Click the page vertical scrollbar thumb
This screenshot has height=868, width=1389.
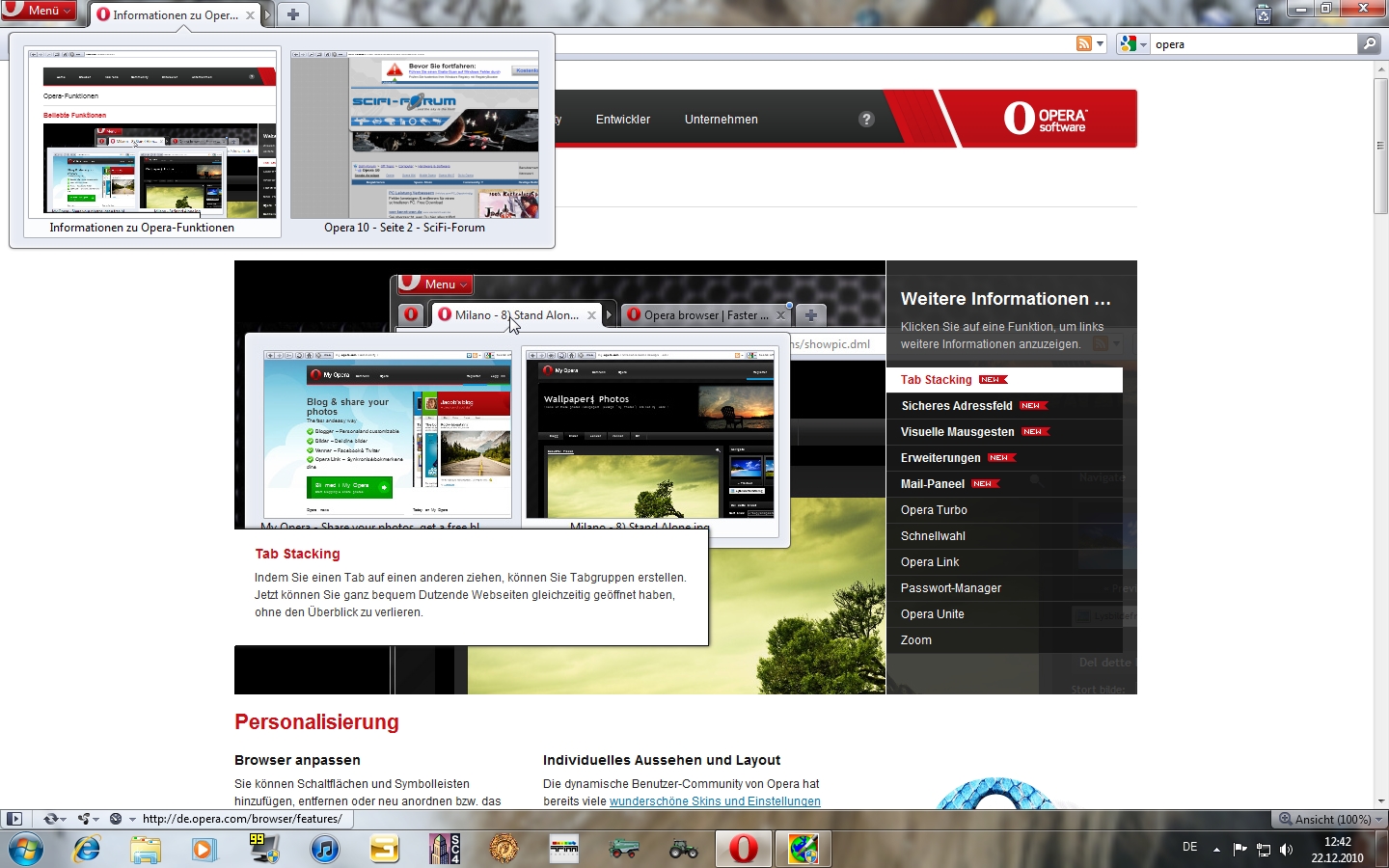click(1380, 145)
